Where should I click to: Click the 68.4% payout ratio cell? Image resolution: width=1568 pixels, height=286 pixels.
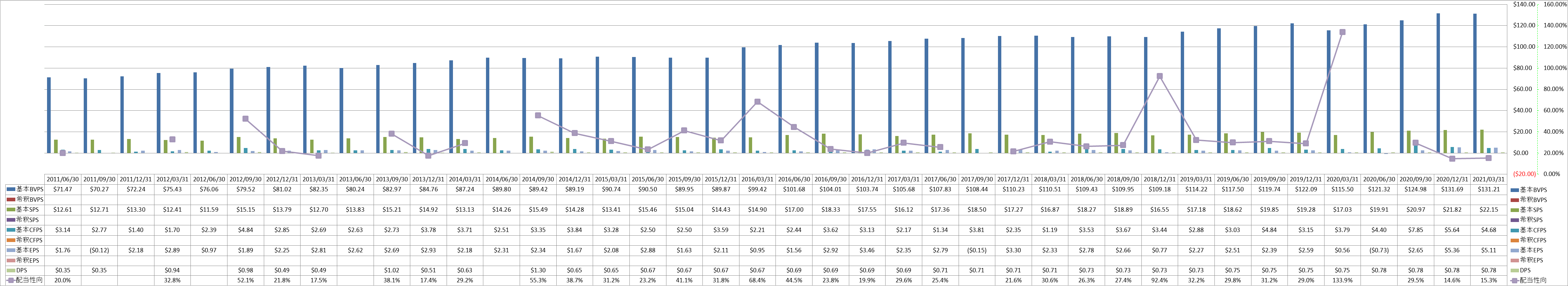[757, 281]
